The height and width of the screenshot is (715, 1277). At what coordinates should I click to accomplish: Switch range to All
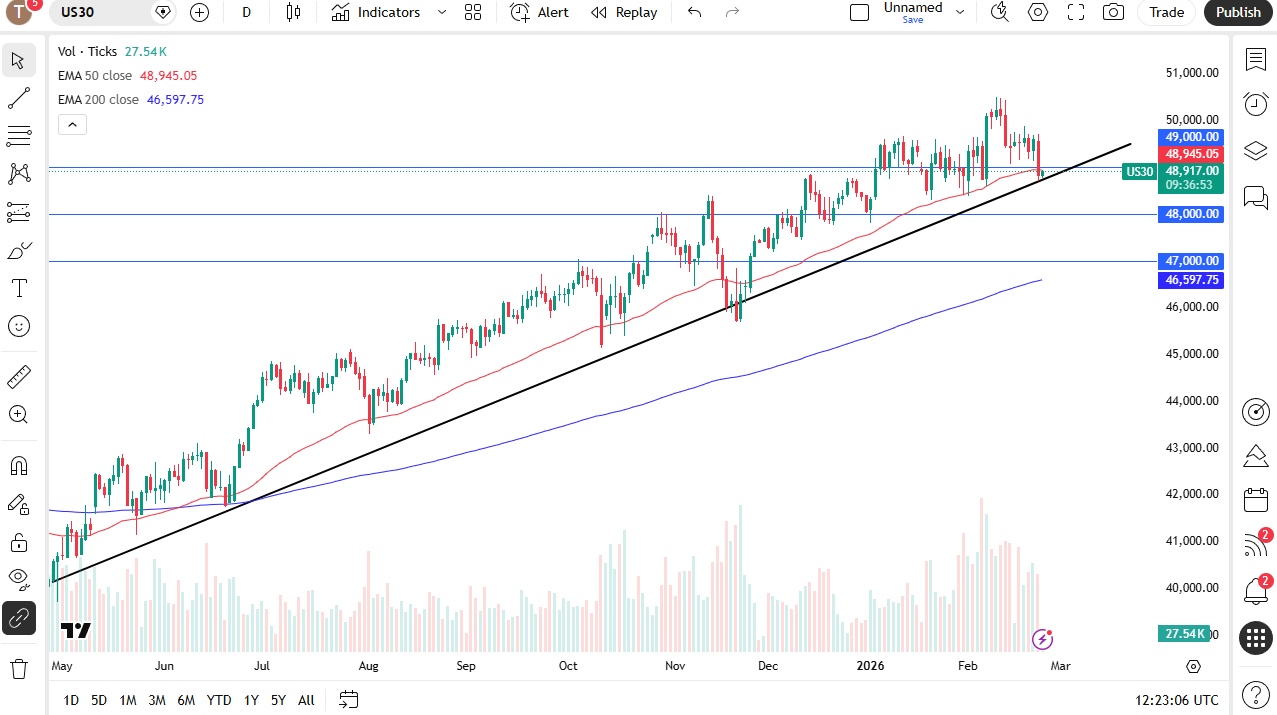point(306,700)
